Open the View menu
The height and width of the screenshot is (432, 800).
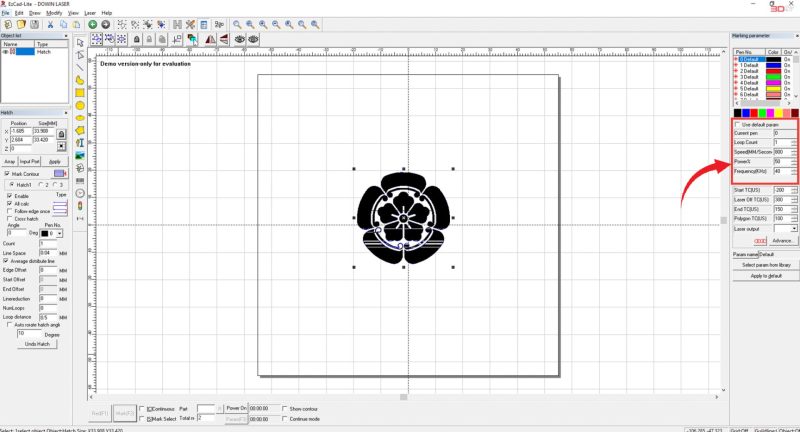[x=73, y=13]
